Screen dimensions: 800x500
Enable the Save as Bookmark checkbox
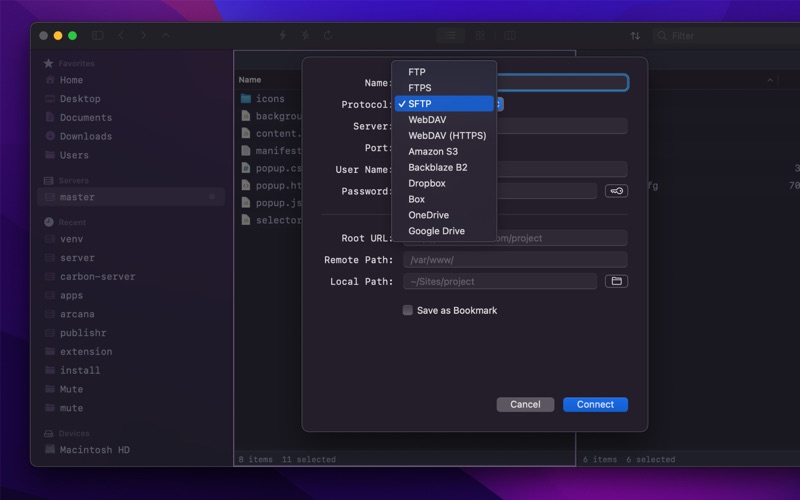point(408,310)
